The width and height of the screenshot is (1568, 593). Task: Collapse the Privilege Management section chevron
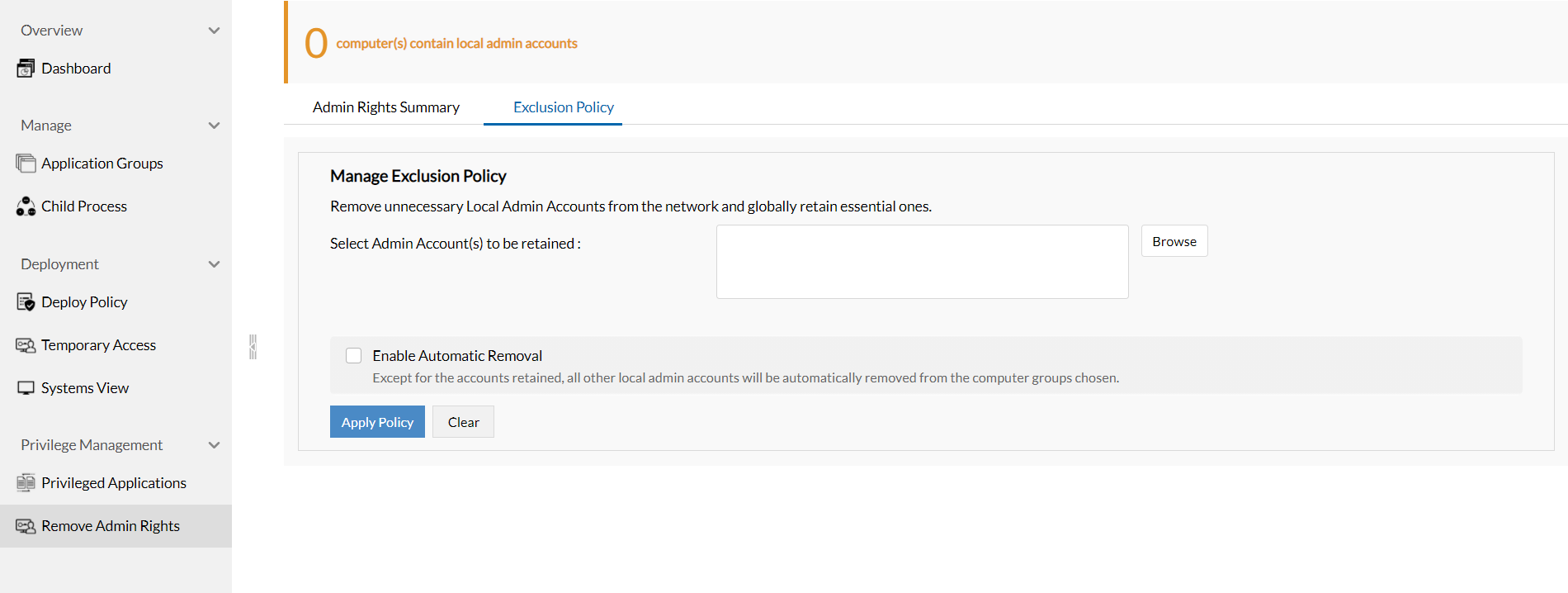[x=215, y=445]
